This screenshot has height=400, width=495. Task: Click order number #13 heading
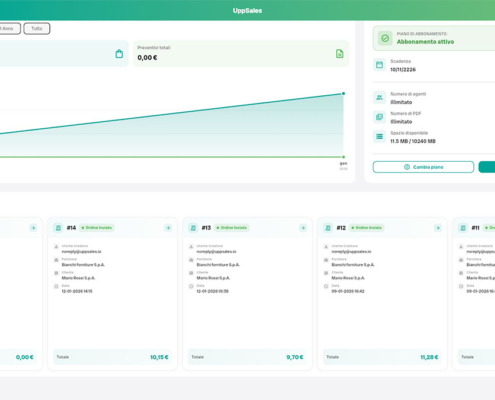[206, 228]
